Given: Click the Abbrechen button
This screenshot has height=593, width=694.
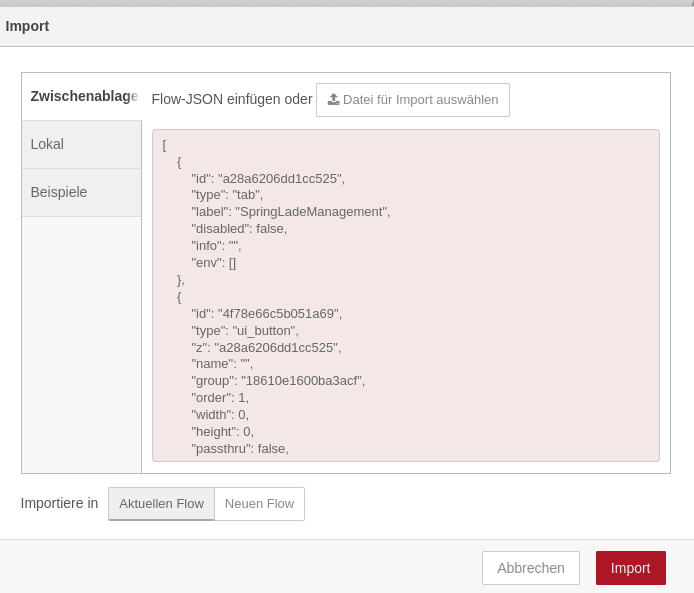Looking at the screenshot, I should coord(531,568).
